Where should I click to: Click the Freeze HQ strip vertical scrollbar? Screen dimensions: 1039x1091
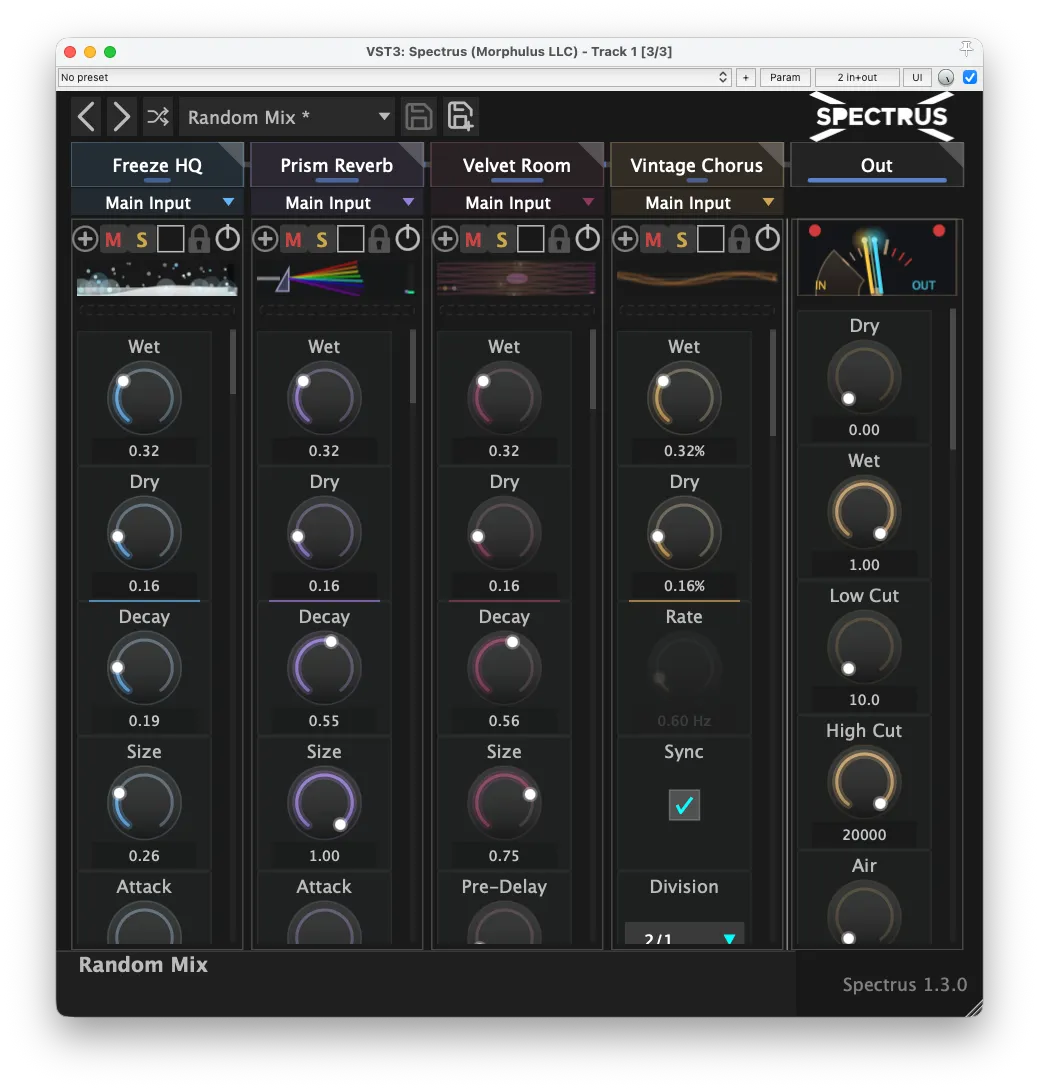pyautogui.click(x=232, y=362)
